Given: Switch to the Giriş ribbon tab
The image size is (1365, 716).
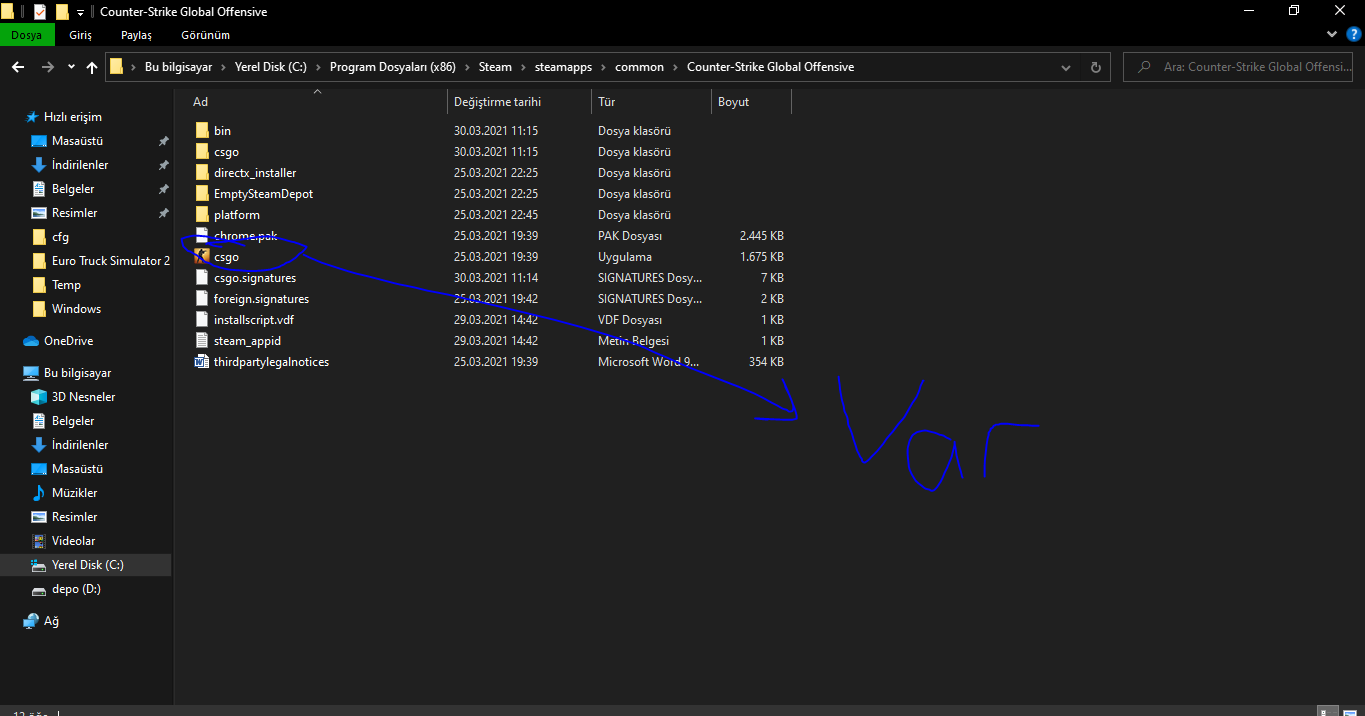Looking at the screenshot, I should point(81,35).
